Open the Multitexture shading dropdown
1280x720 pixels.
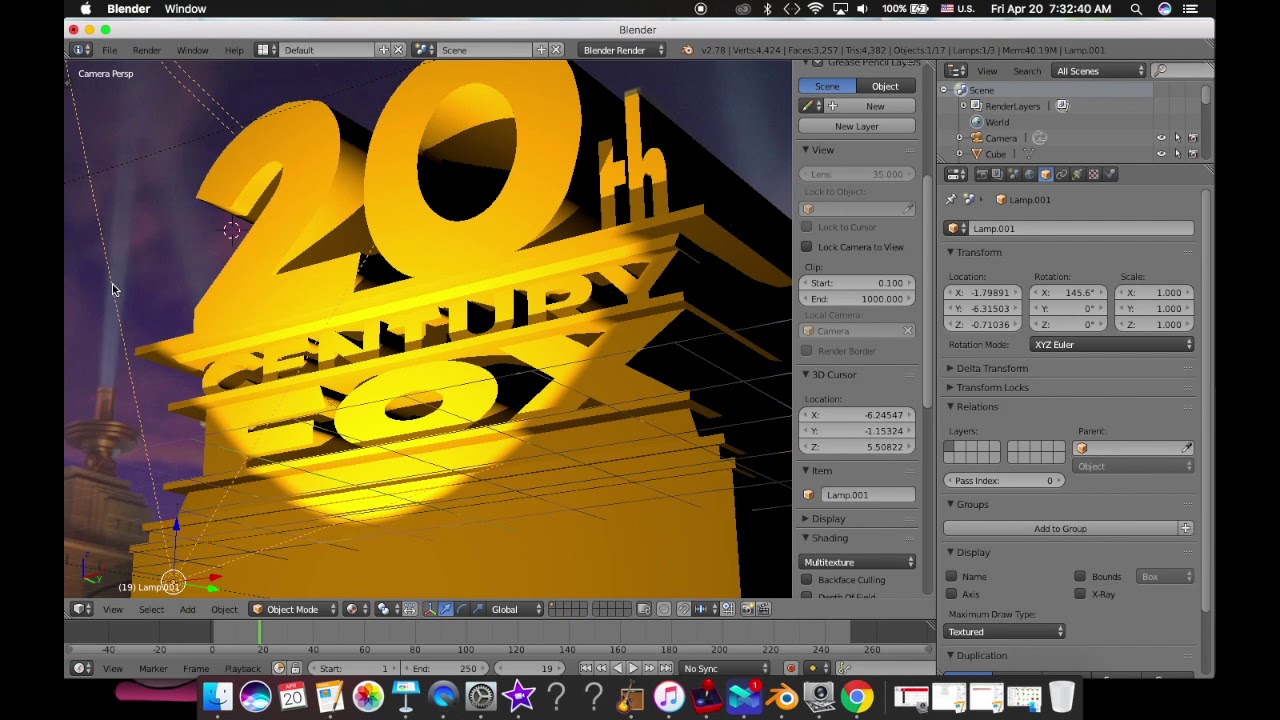click(858, 562)
